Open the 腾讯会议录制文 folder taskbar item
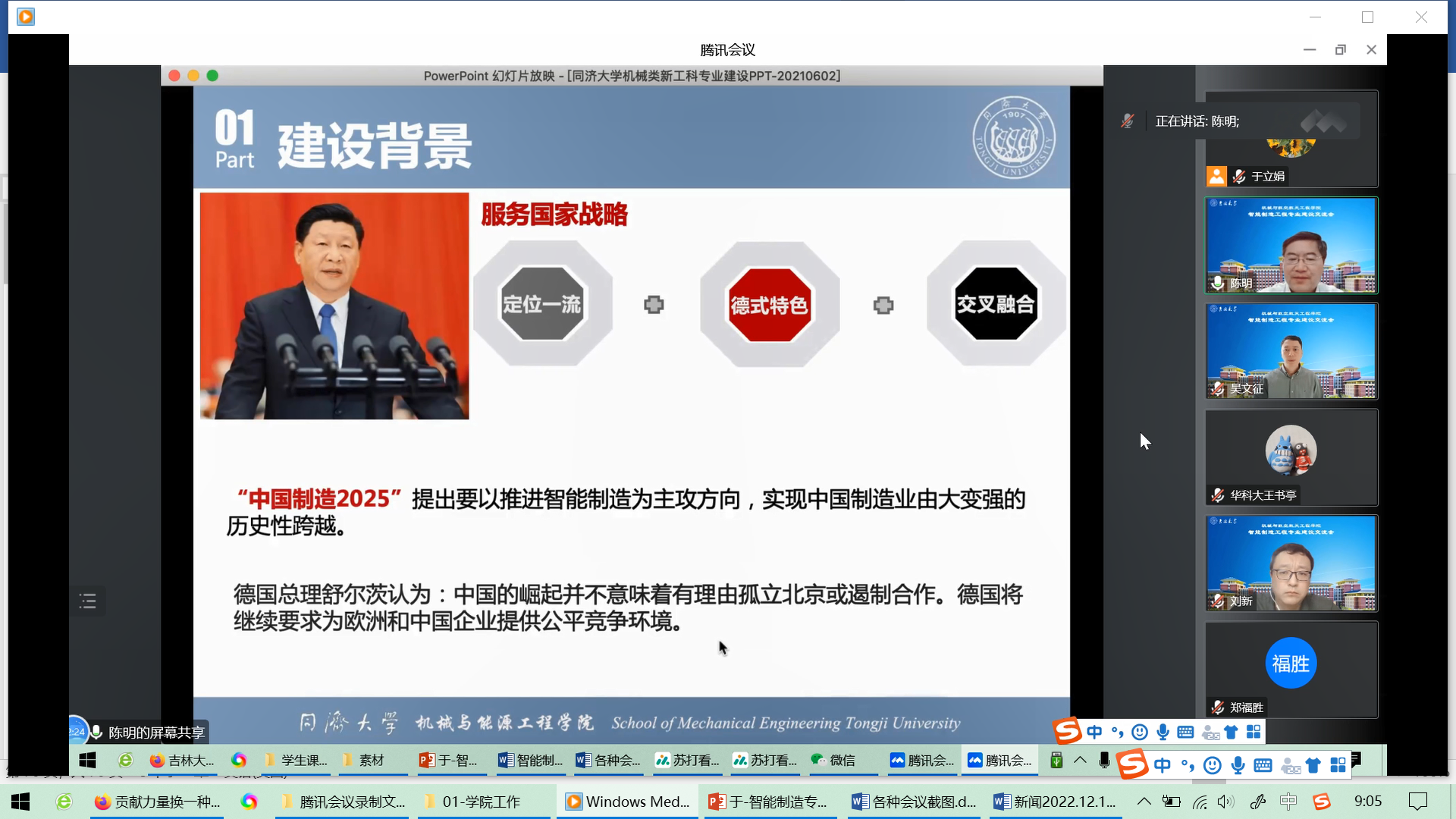Image resolution: width=1456 pixels, height=819 pixels. tap(343, 802)
